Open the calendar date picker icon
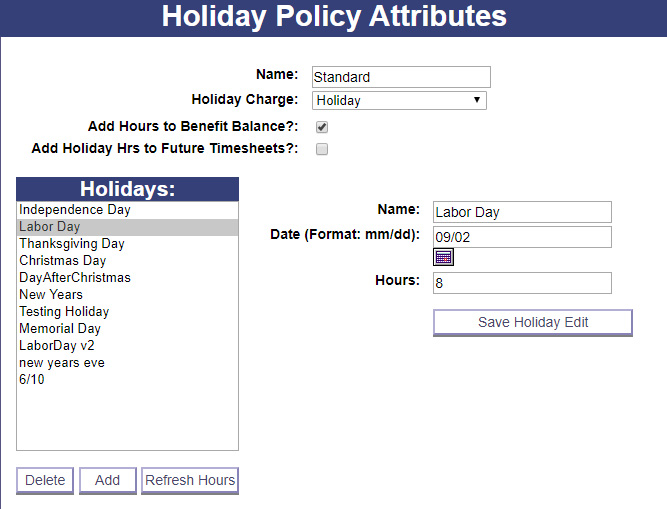 coord(443,257)
